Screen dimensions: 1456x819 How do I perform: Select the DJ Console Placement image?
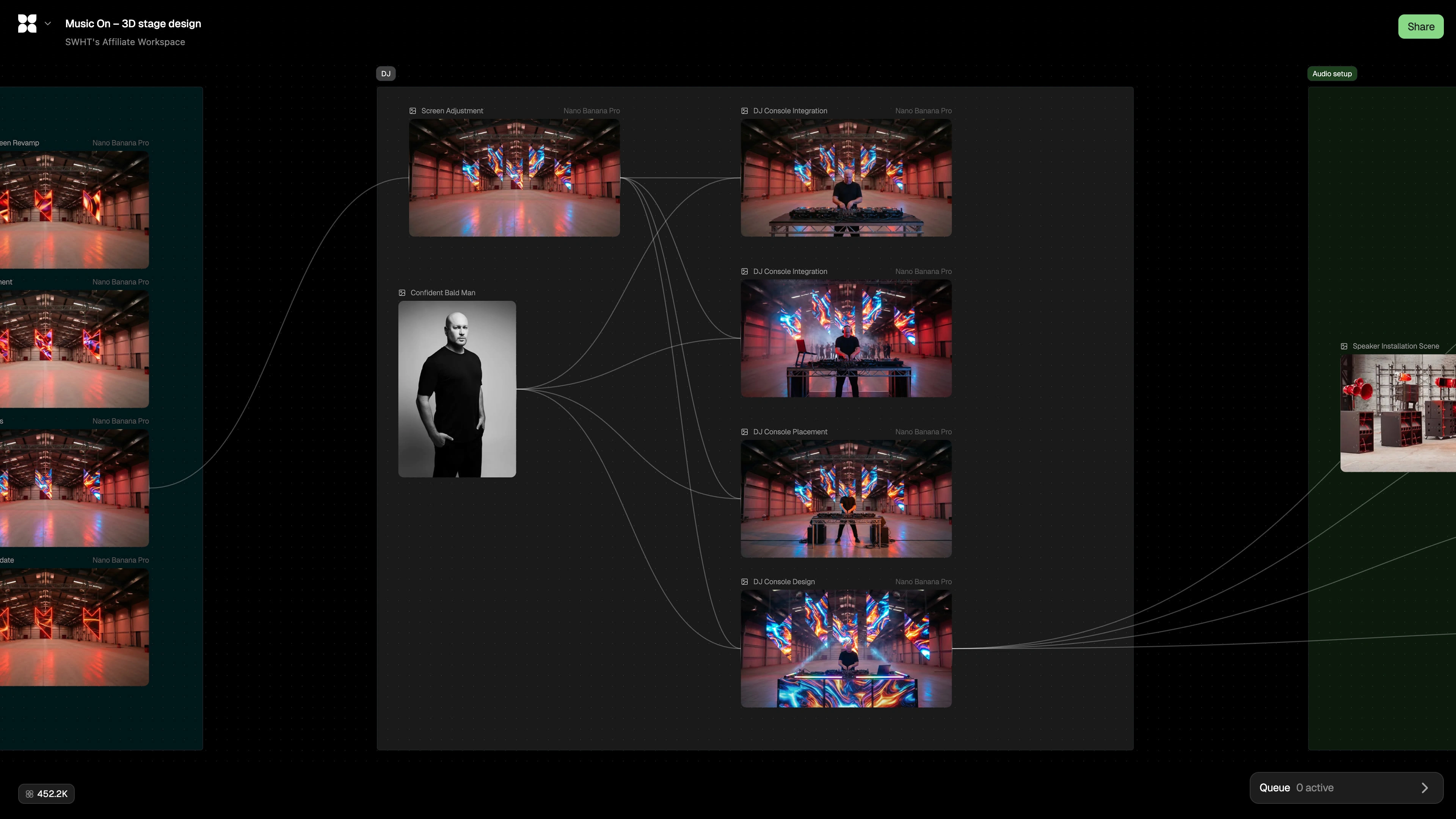pos(846,499)
